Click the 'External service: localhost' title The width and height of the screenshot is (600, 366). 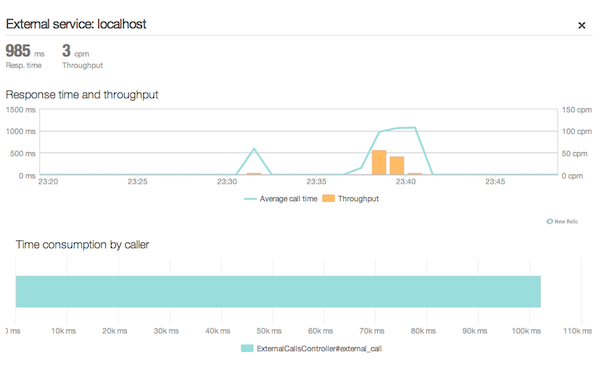coord(76,24)
